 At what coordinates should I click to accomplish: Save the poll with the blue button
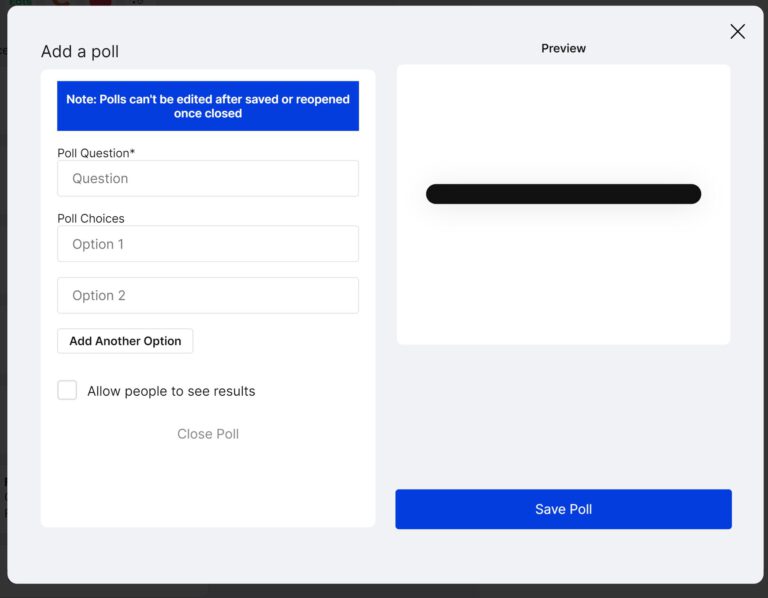point(563,509)
